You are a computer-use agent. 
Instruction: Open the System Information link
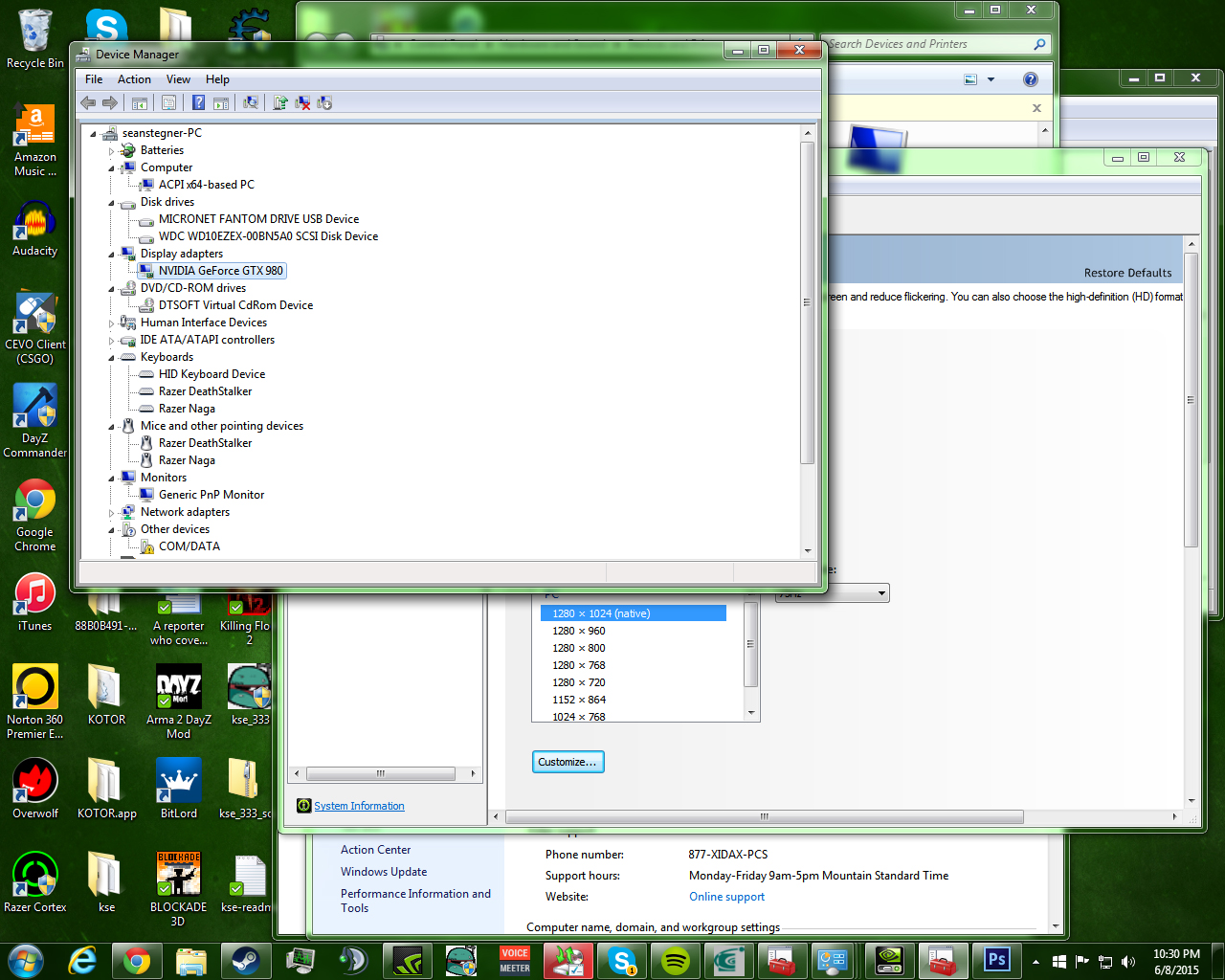(359, 806)
